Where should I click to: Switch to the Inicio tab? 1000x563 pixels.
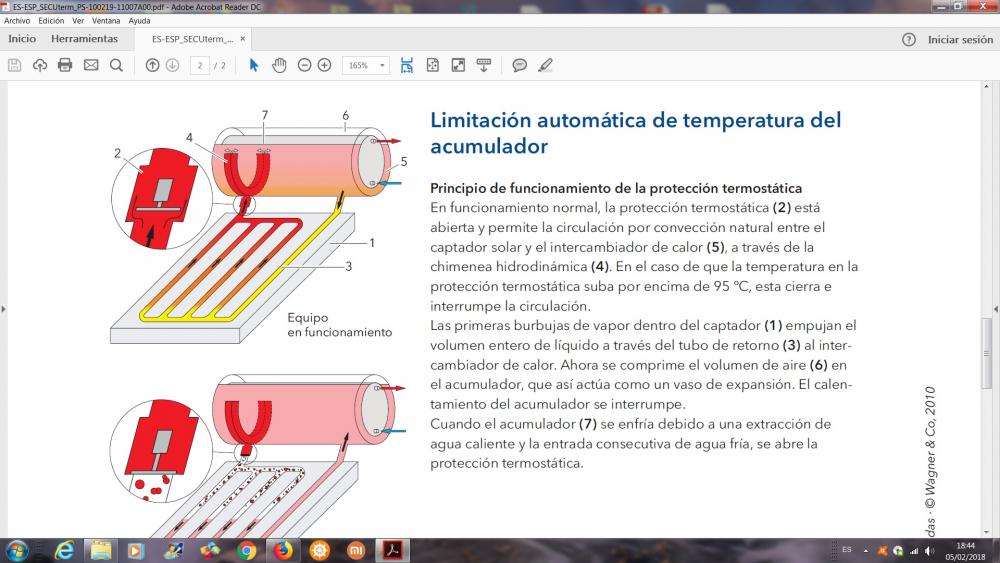[22, 39]
